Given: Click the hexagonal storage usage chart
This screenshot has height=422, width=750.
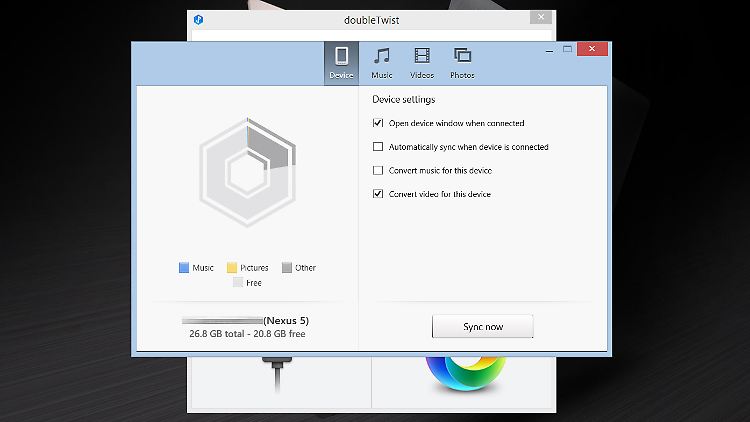Looking at the screenshot, I should (x=247, y=172).
